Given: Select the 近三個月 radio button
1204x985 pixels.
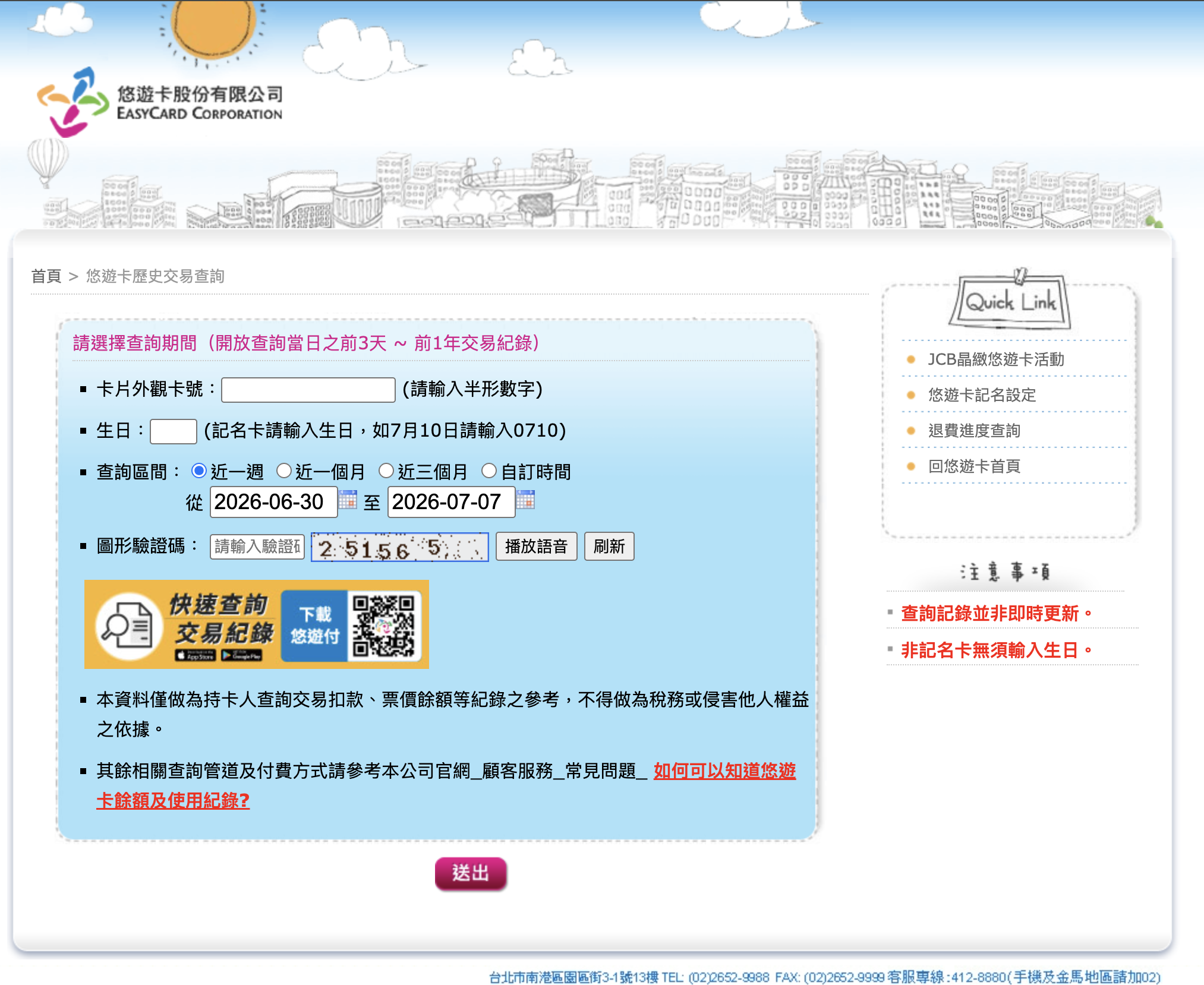Looking at the screenshot, I should 386,471.
